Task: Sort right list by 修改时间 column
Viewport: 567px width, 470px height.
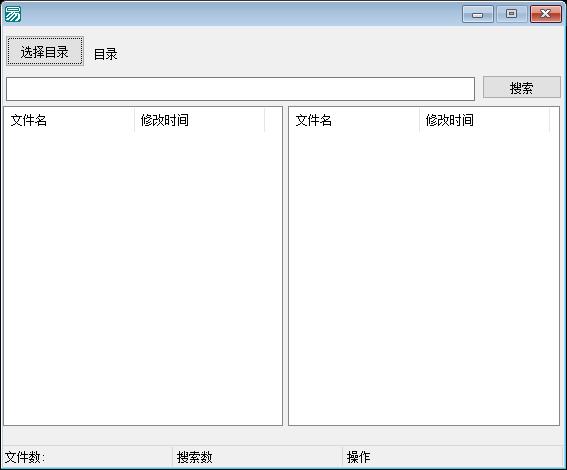Action: 484,120
